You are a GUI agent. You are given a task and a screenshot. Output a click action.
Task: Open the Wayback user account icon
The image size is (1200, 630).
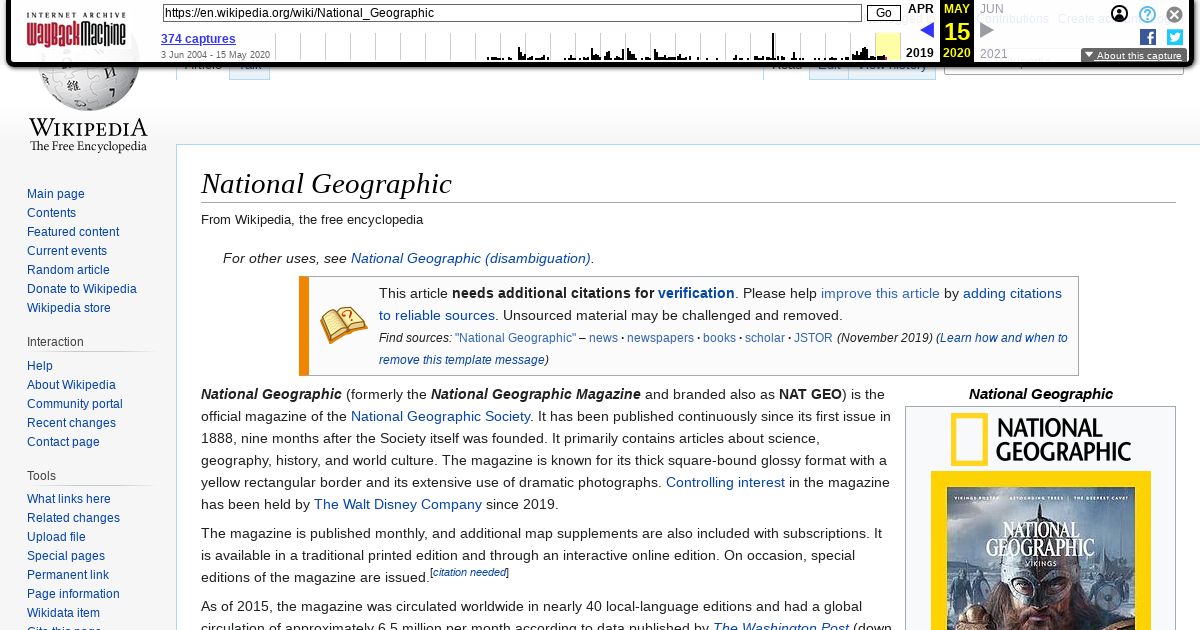pos(1120,14)
